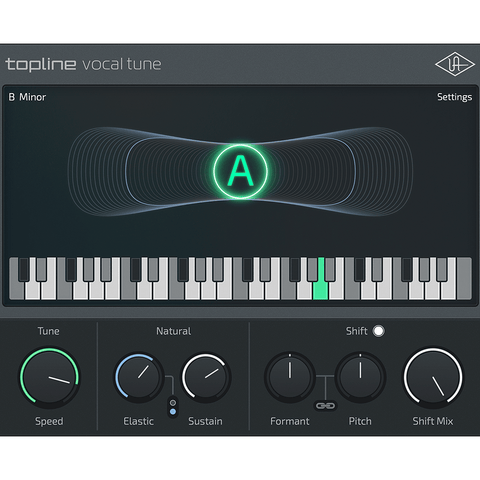Adjust the Shift Mix knob
Viewport: 480px width, 480px height.
tap(433, 377)
